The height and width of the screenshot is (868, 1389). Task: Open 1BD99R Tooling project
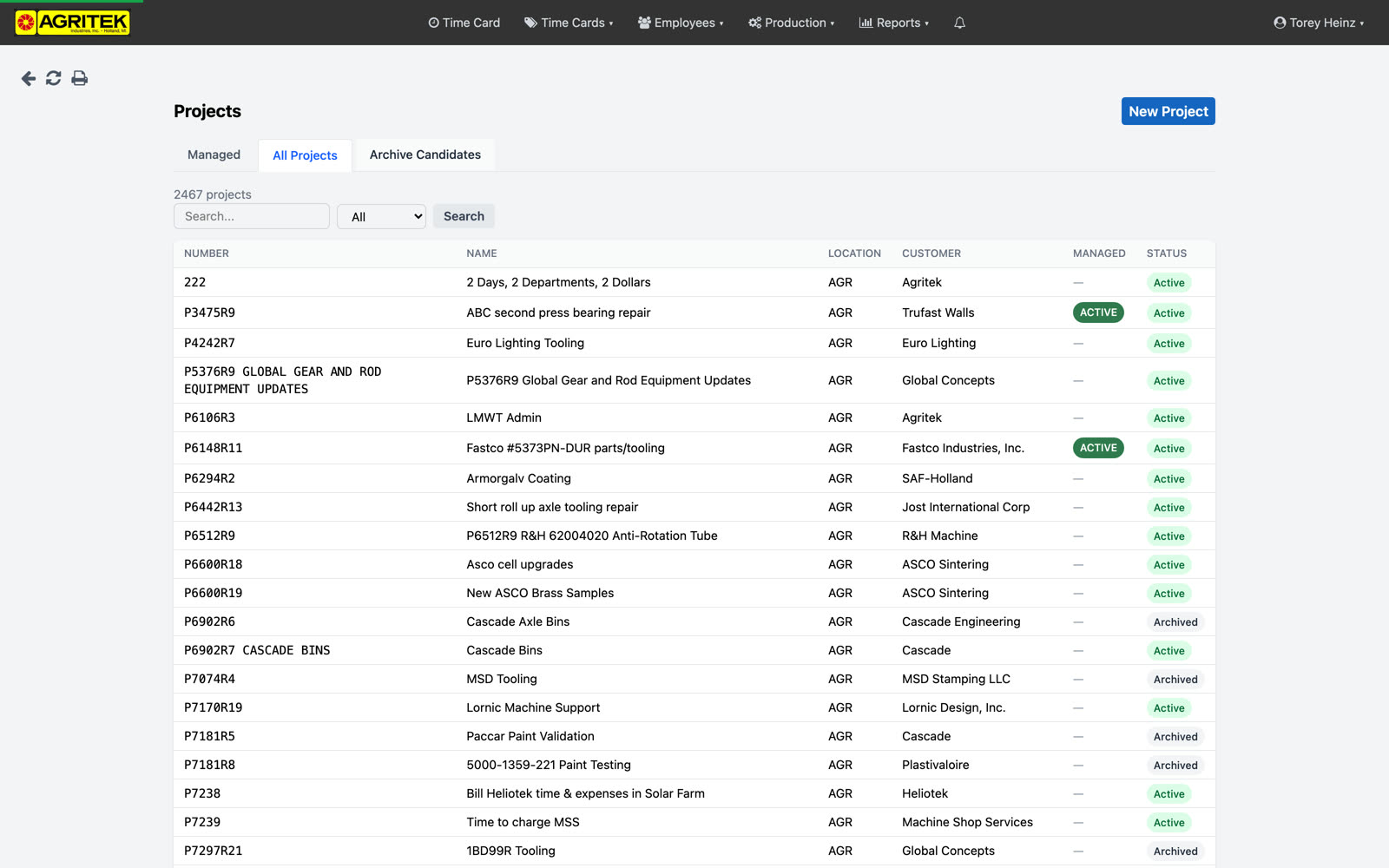pyautogui.click(x=510, y=851)
